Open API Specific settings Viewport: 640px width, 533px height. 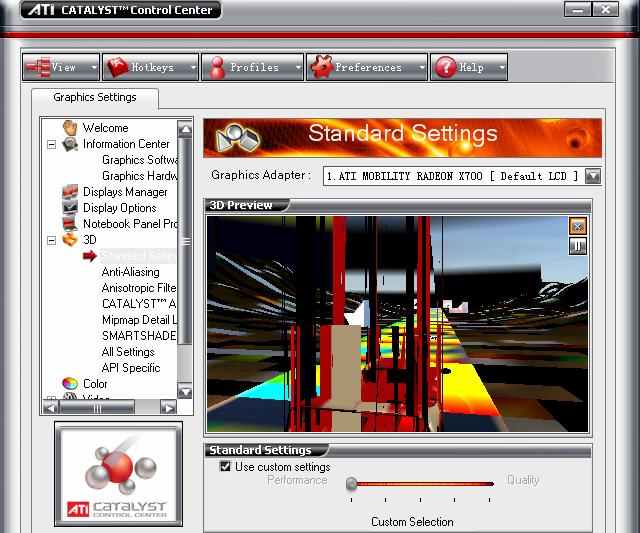click(x=131, y=368)
